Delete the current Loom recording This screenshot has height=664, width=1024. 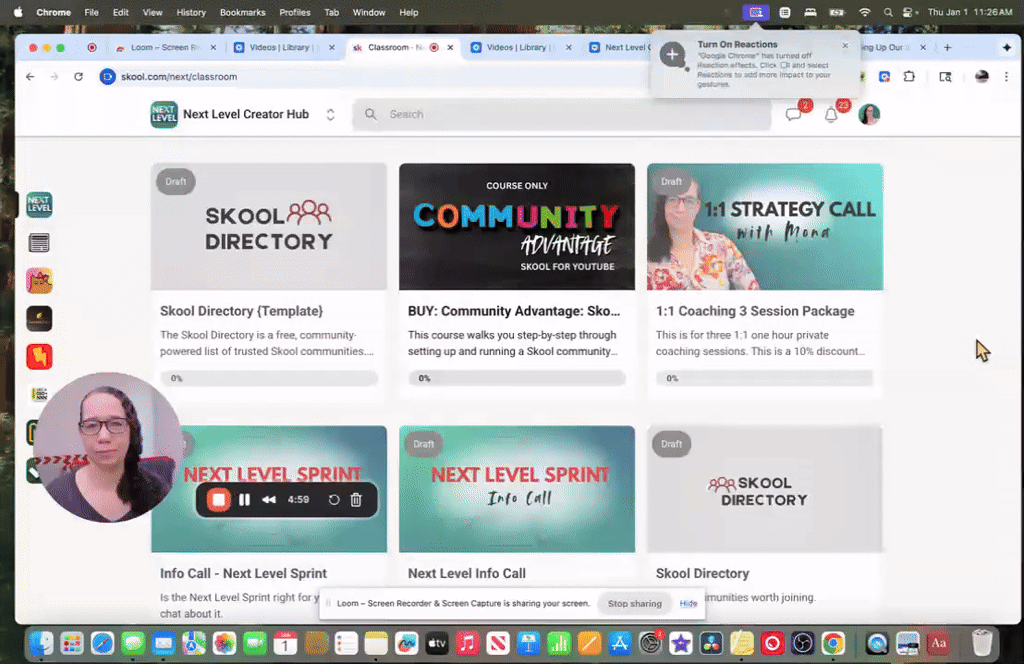(x=356, y=500)
